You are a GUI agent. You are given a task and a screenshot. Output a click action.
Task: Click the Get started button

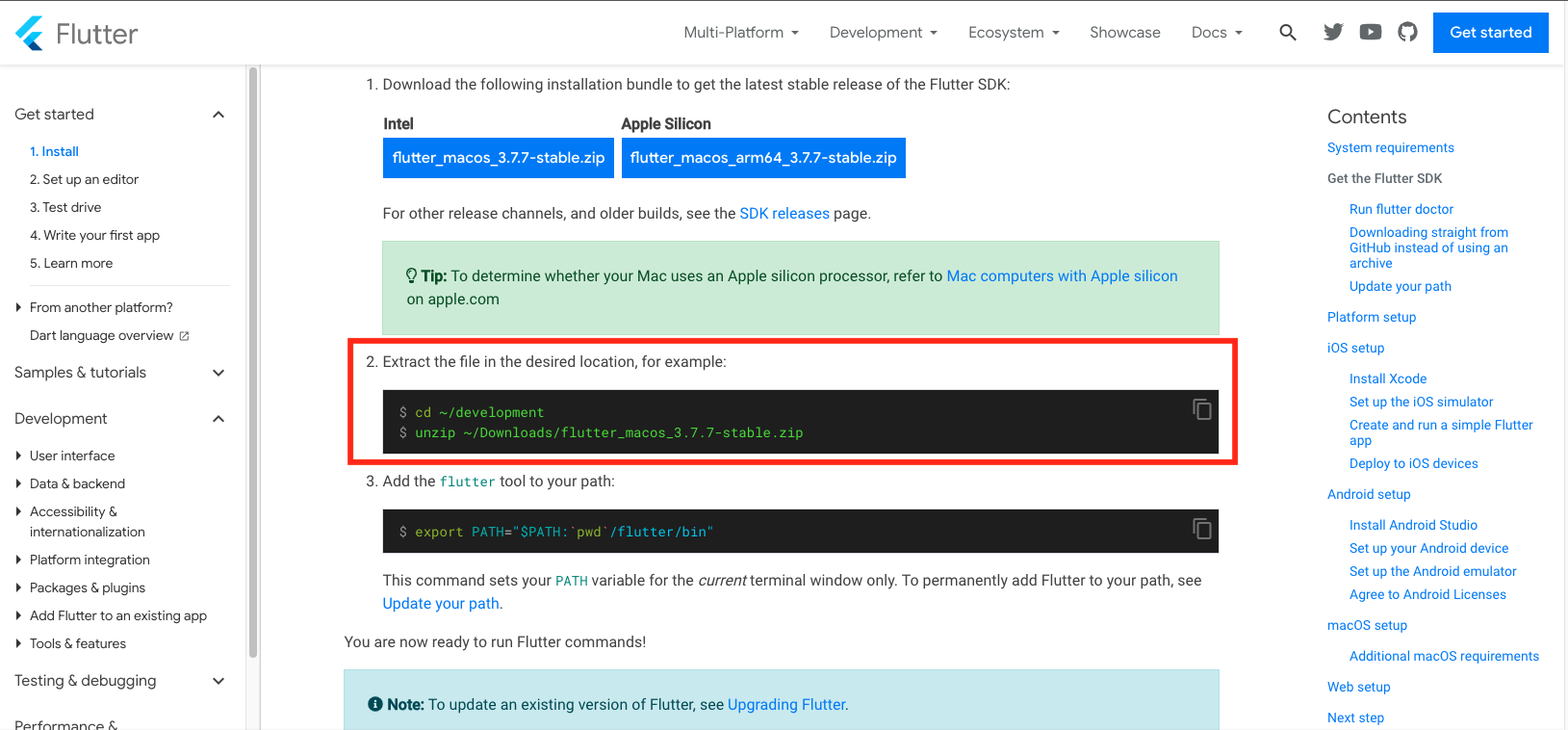tap(1491, 33)
